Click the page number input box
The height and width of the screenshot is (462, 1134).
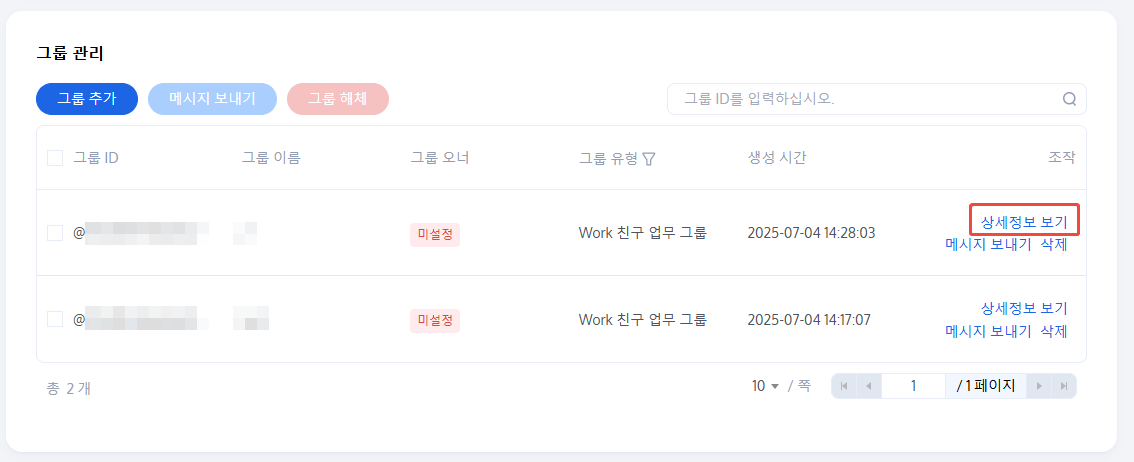coord(913,386)
